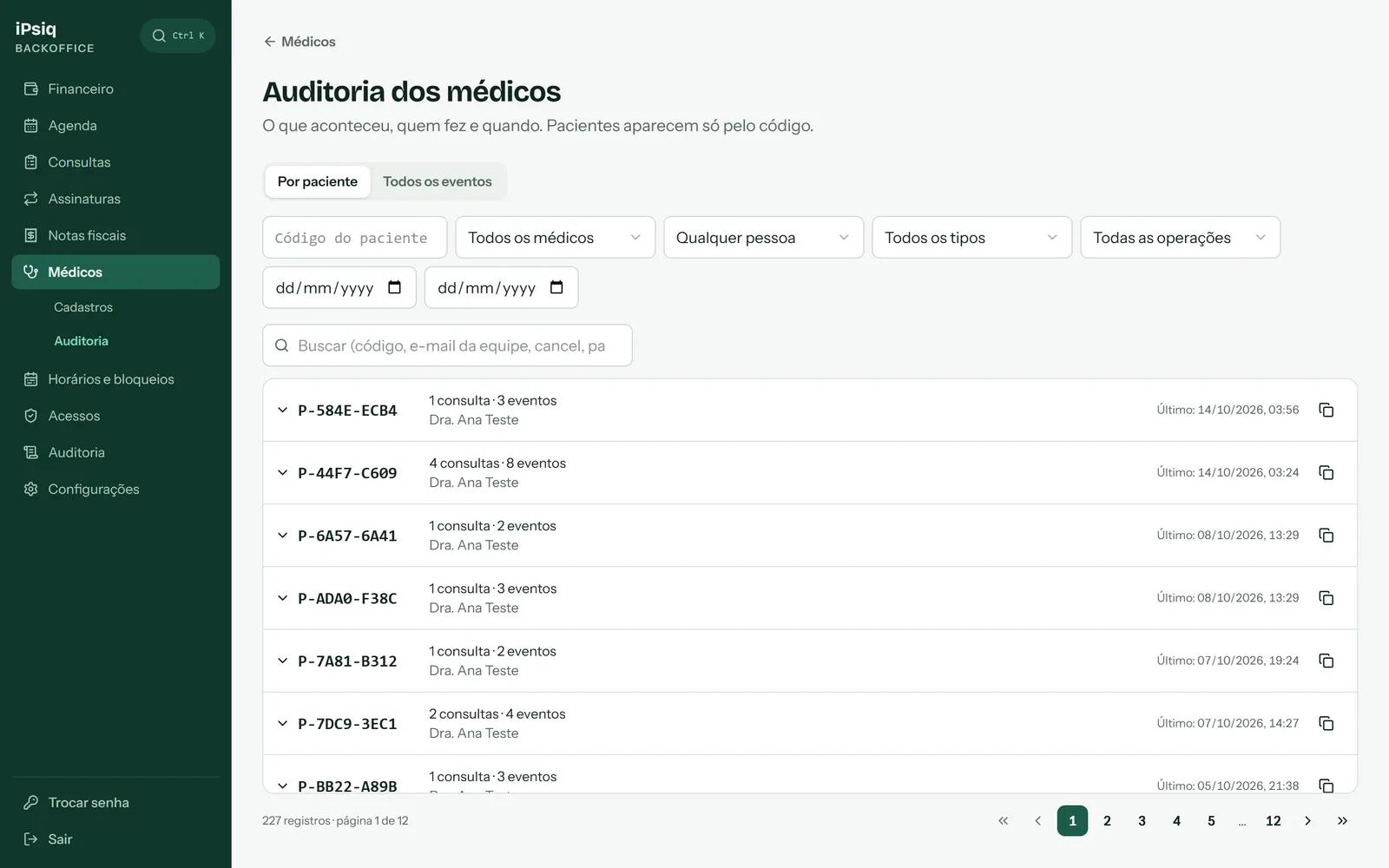The width and height of the screenshot is (1389, 868).
Task: Expand the Todas as operações dropdown
Action: click(1180, 237)
